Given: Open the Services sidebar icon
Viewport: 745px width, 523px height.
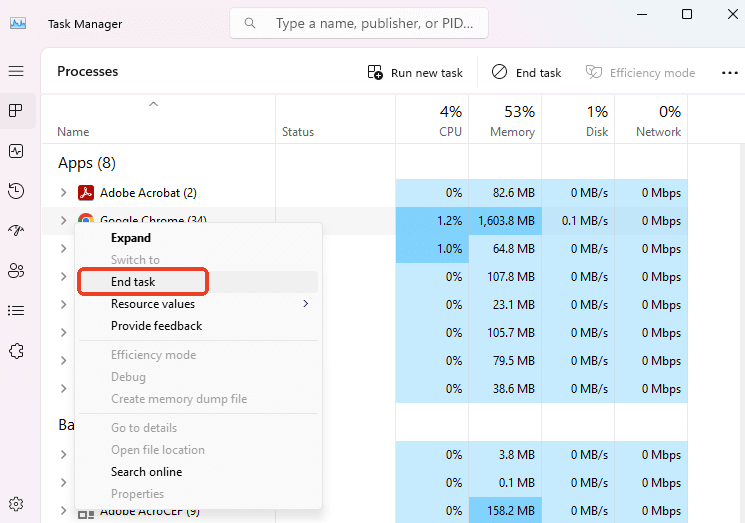Looking at the screenshot, I should [x=16, y=351].
